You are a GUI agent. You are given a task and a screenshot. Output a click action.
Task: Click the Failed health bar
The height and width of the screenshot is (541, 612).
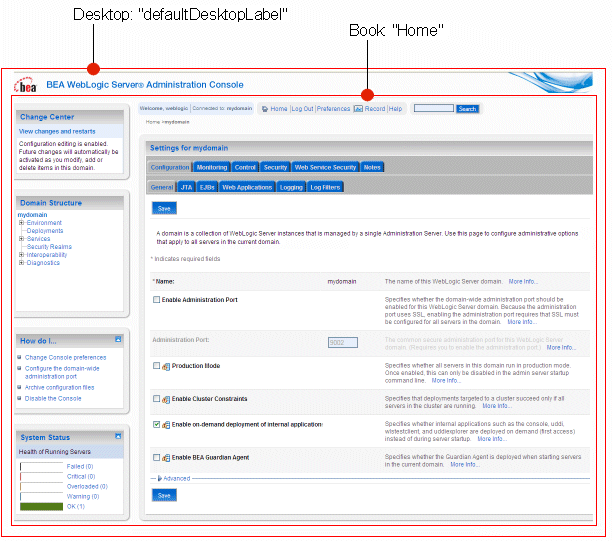point(41,466)
